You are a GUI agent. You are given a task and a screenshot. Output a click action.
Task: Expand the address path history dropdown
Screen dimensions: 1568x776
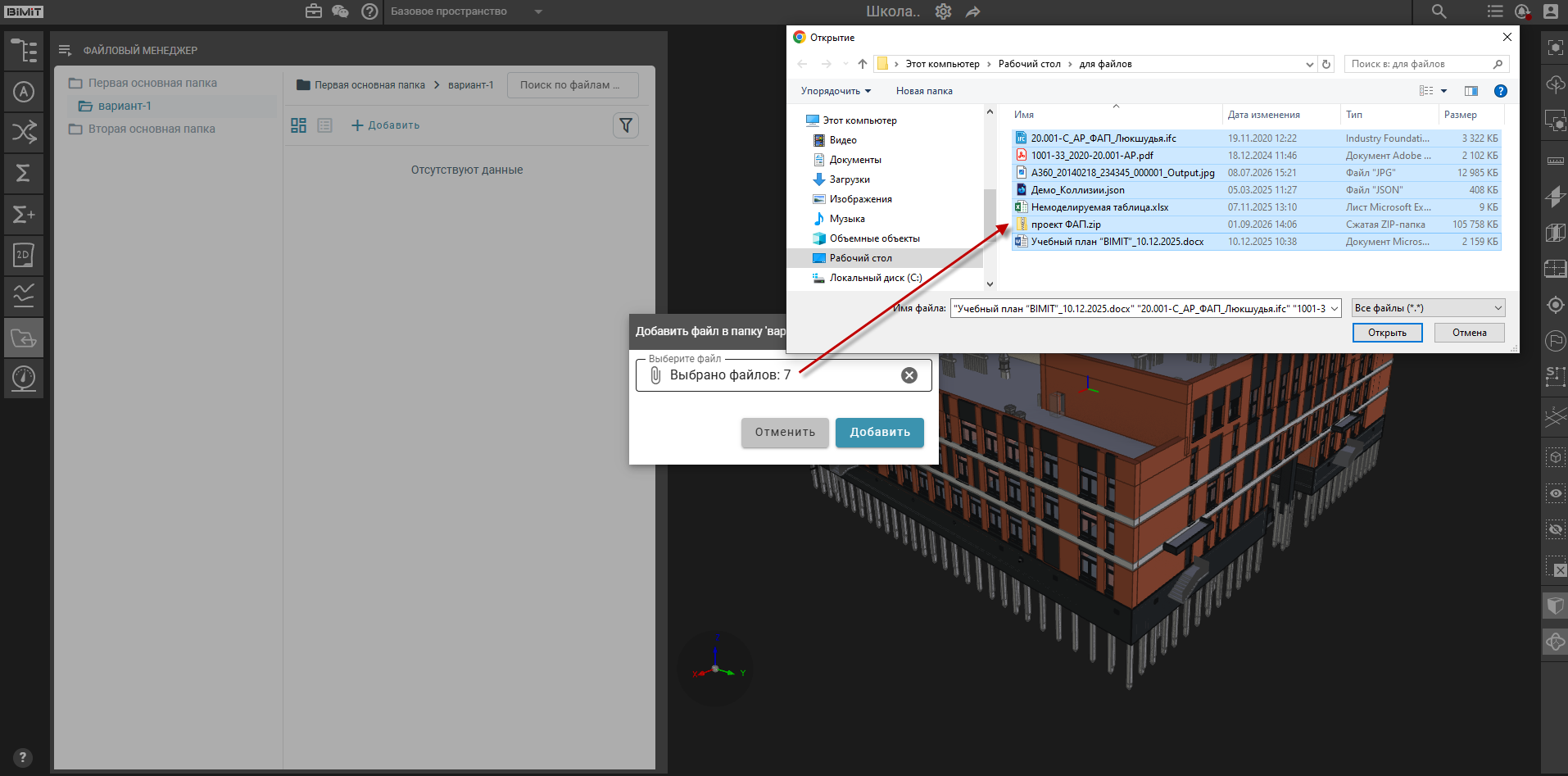point(1309,64)
